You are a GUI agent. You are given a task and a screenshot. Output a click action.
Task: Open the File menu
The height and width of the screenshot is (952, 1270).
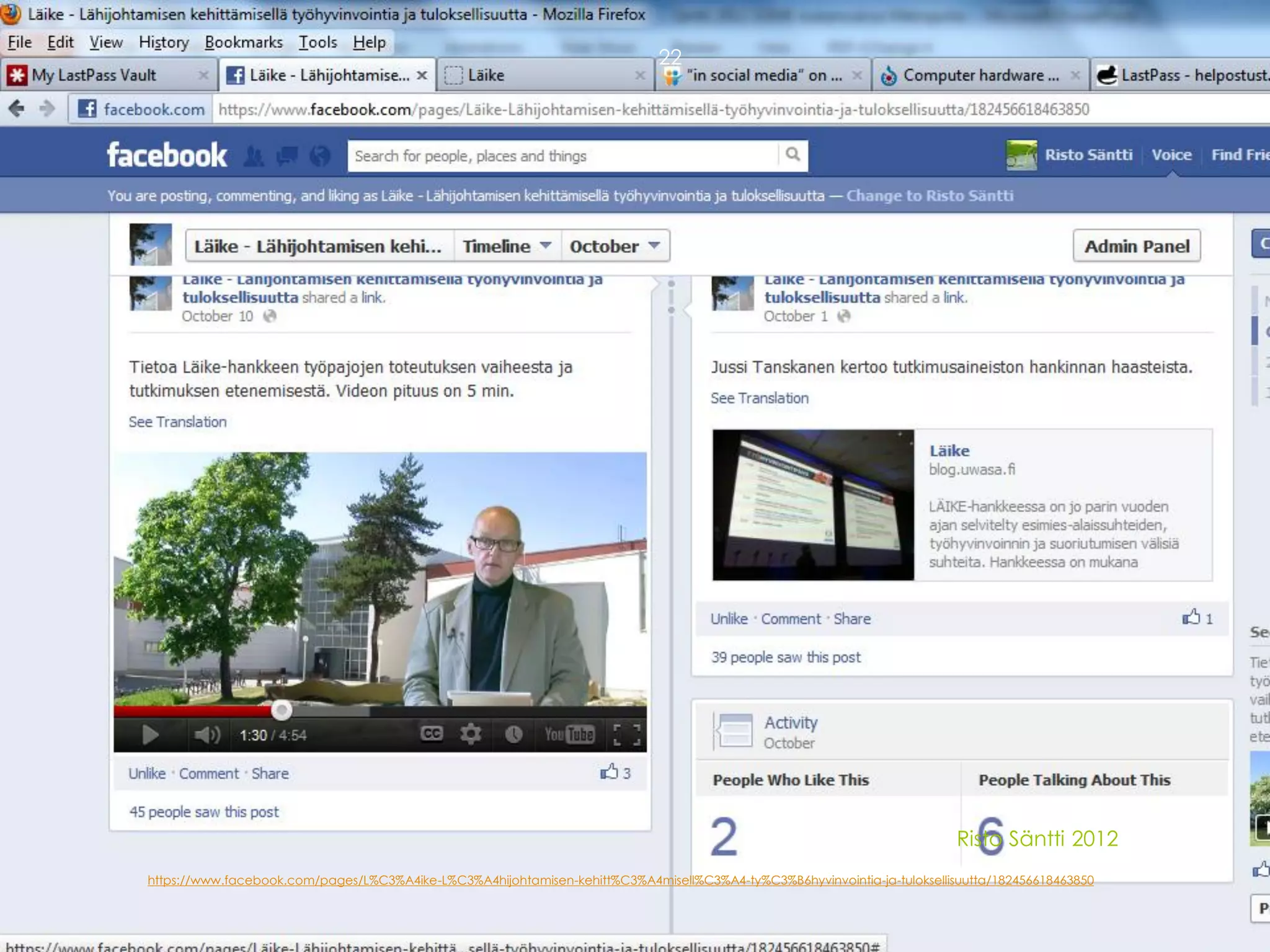pos(19,42)
